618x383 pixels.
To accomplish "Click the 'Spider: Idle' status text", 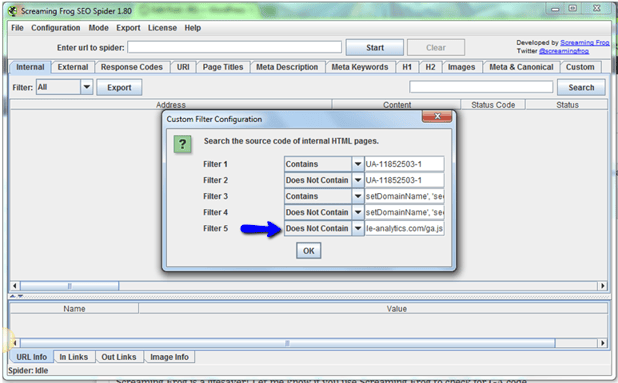I will click(x=28, y=371).
